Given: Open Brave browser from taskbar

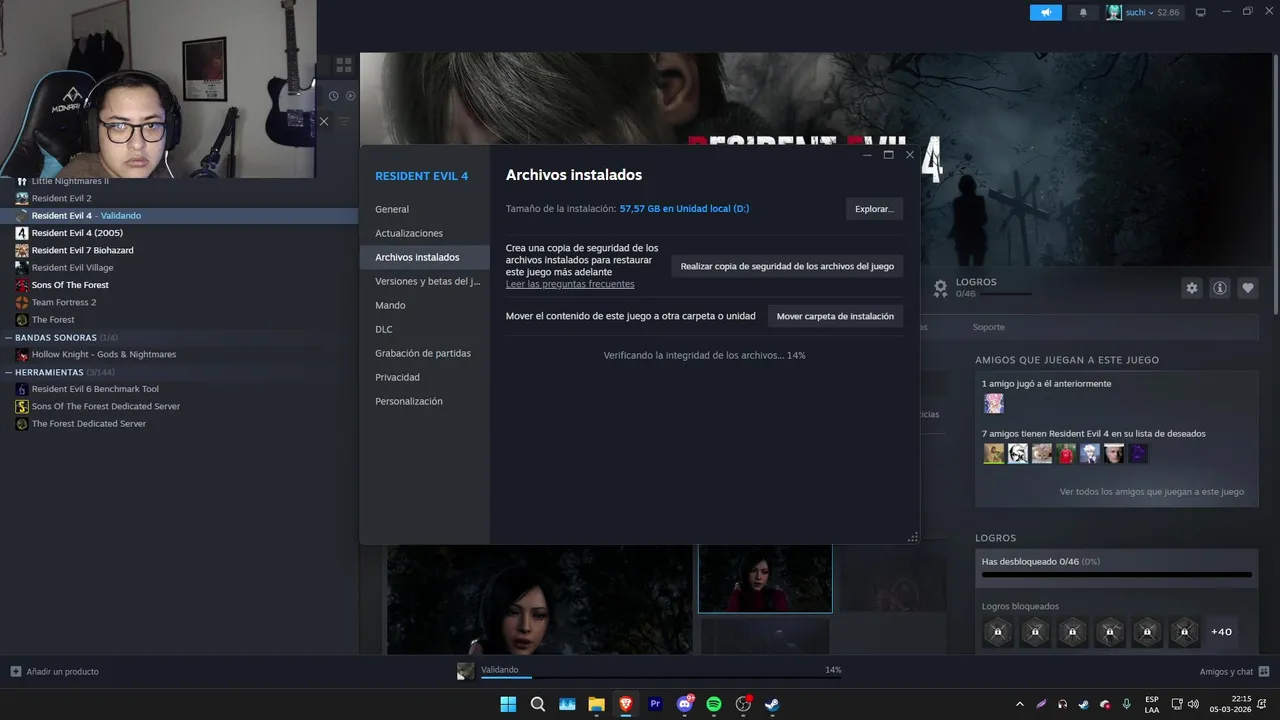Looking at the screenshot, I should click(626, 704).
